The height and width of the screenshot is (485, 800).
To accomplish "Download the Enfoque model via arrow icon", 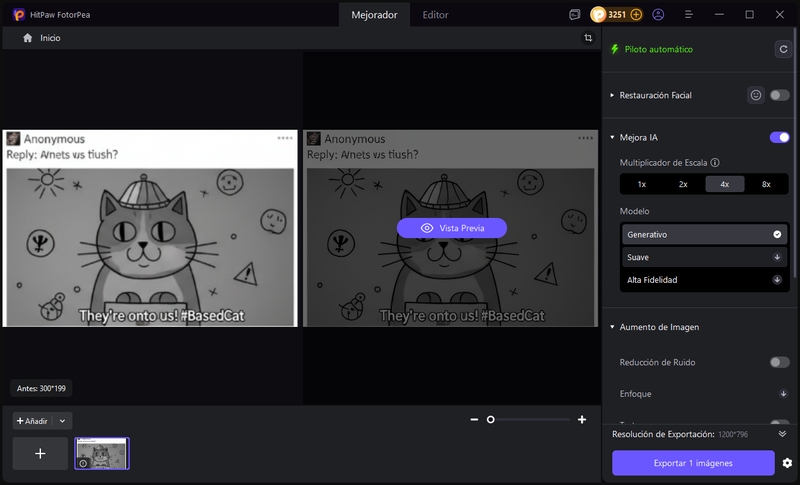I will tap(783, 394).
